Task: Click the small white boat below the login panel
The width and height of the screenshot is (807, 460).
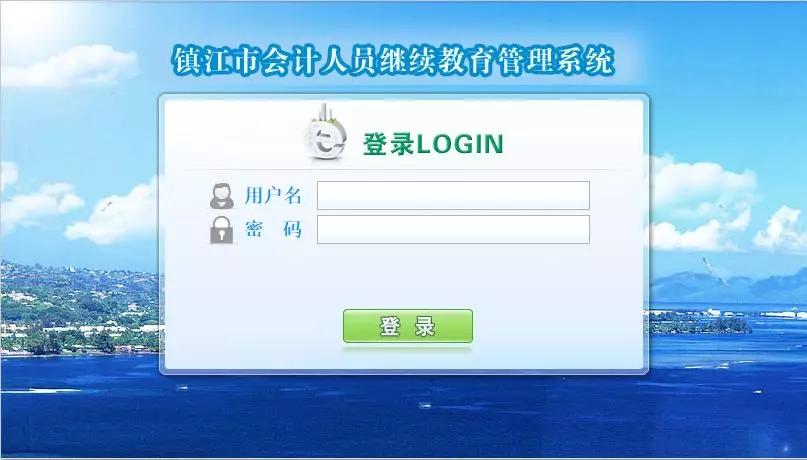Action: tap(425, 405)
